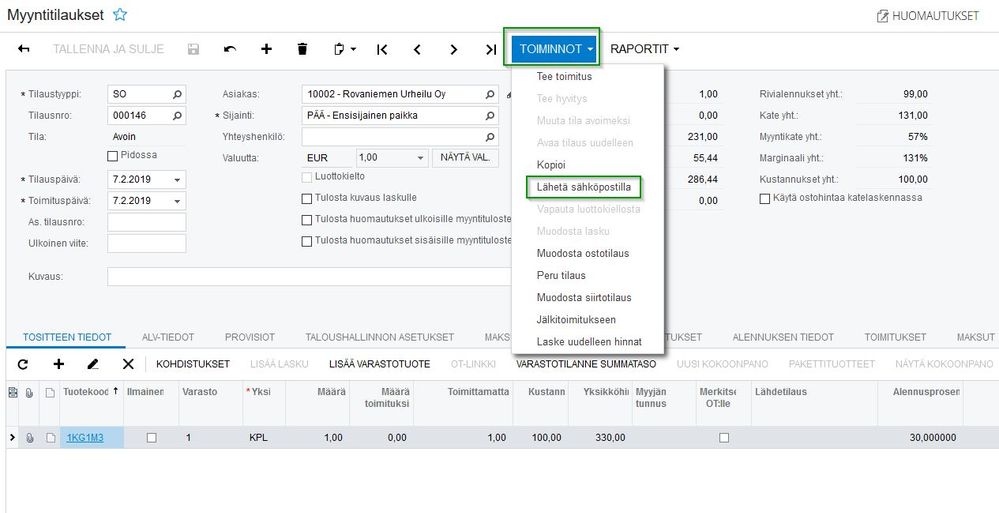Open Toimituspäivä date picker
Viewport: 999px width, 513px height.
[178, 201]
